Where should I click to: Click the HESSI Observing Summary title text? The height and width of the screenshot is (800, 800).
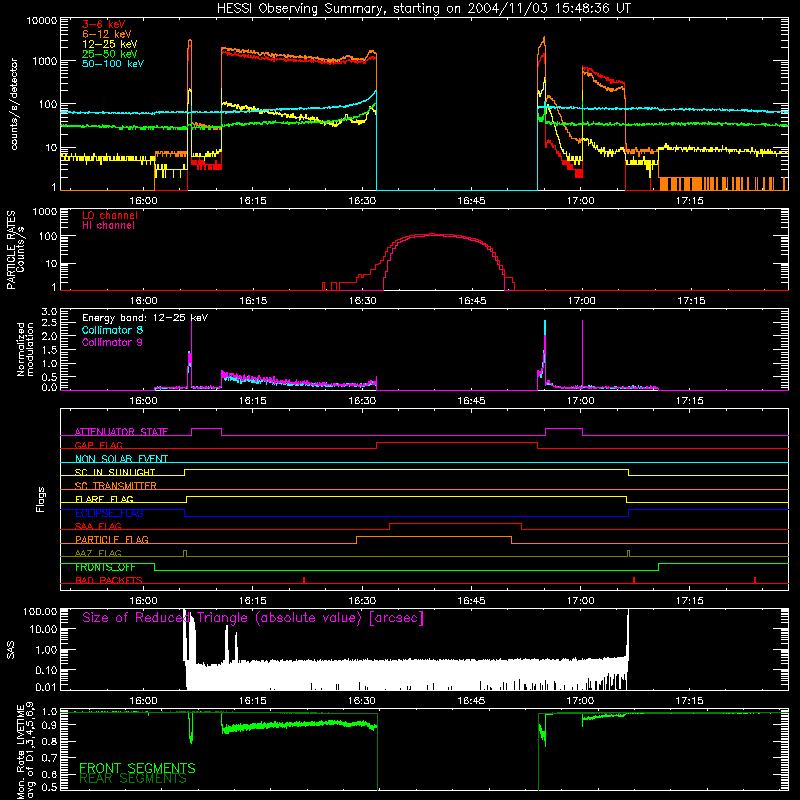pyautogui.click(x=423, y=9)
